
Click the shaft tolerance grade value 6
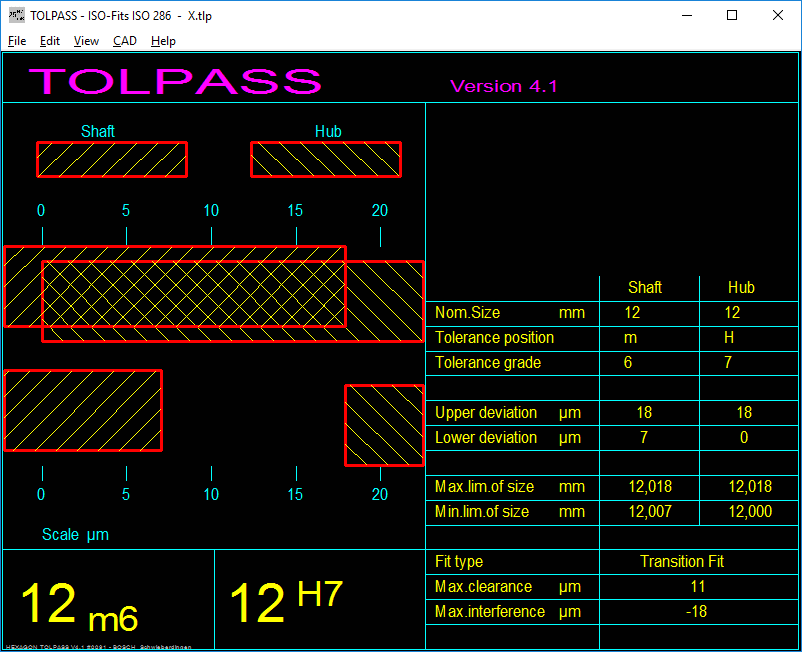[628, 363]
